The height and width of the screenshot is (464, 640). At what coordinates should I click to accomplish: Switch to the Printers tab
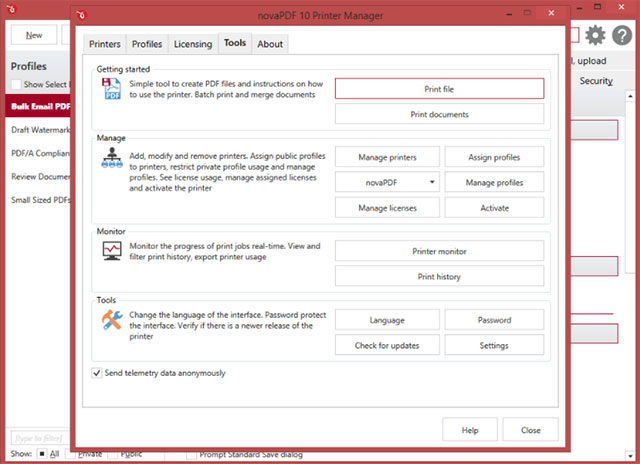tap(104, 44)
